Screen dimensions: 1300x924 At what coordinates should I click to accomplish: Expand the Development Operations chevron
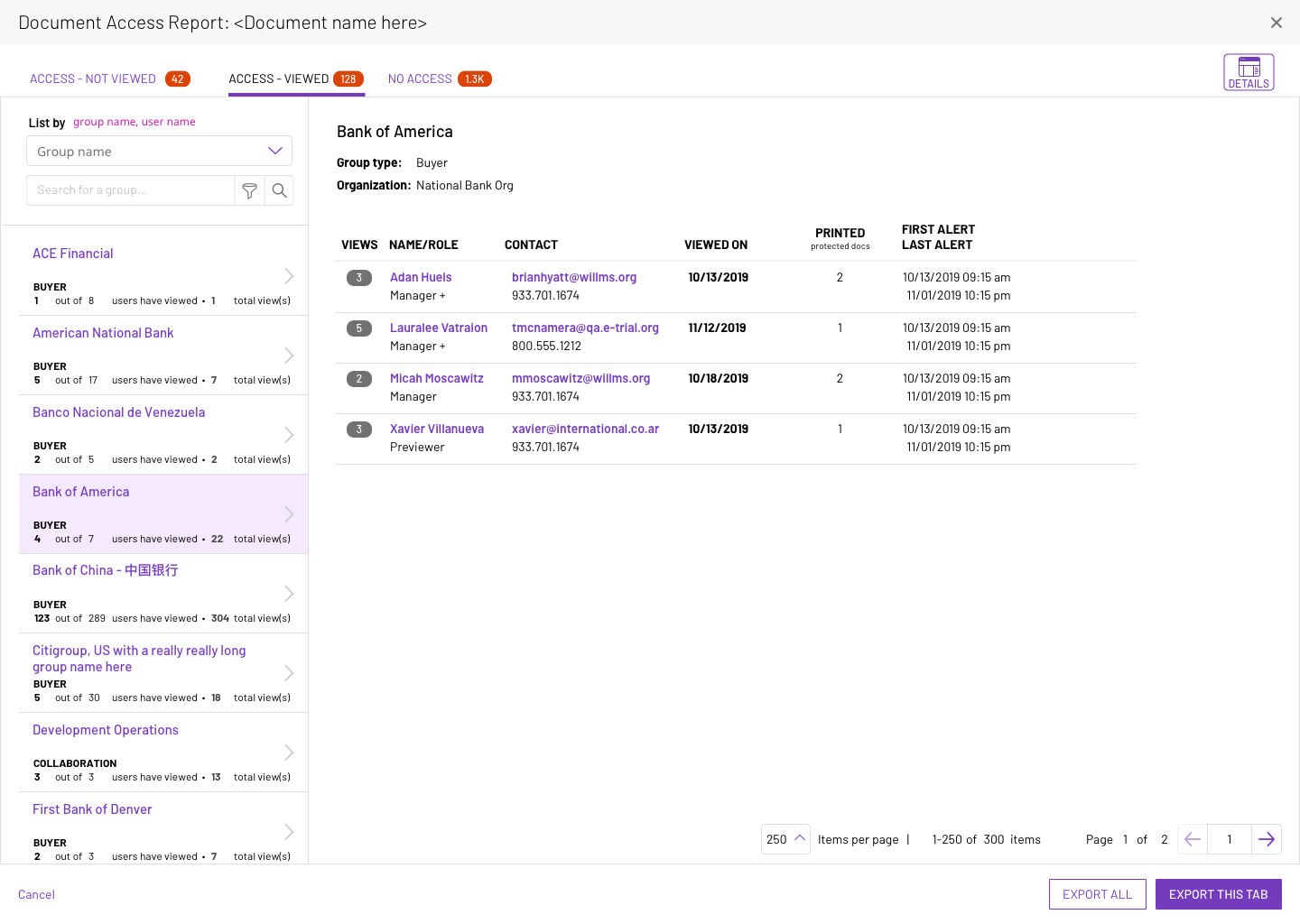[289, 752]
